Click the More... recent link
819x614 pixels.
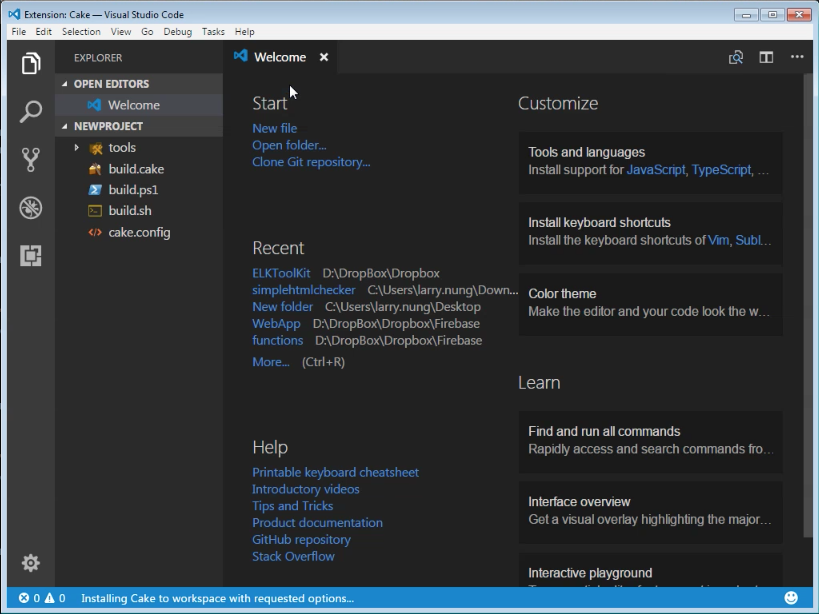271,362
